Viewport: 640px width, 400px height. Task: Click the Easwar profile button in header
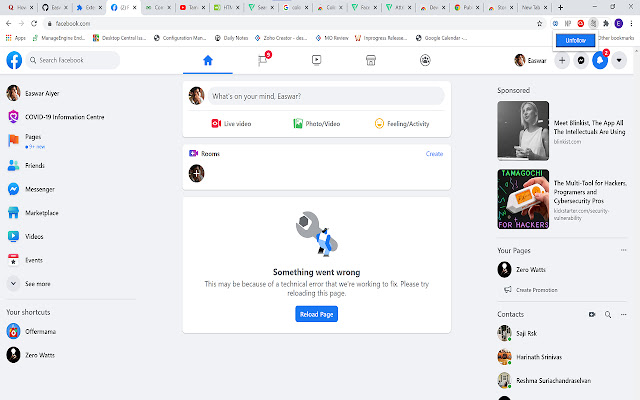(530, 61)
